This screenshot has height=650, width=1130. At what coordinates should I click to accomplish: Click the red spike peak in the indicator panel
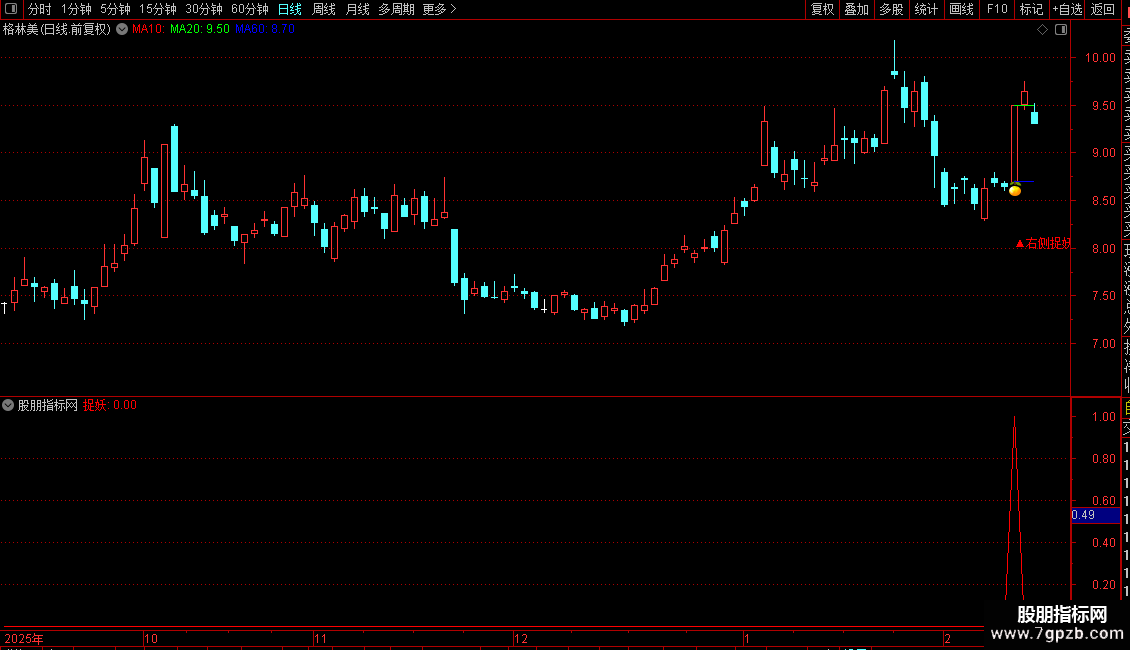(x=1015, y=418)
